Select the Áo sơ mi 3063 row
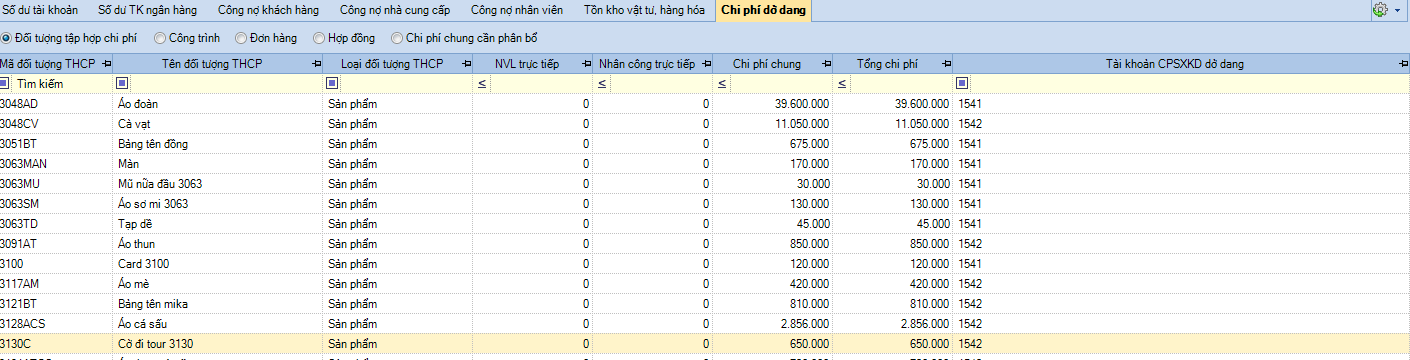 [705, 204]
